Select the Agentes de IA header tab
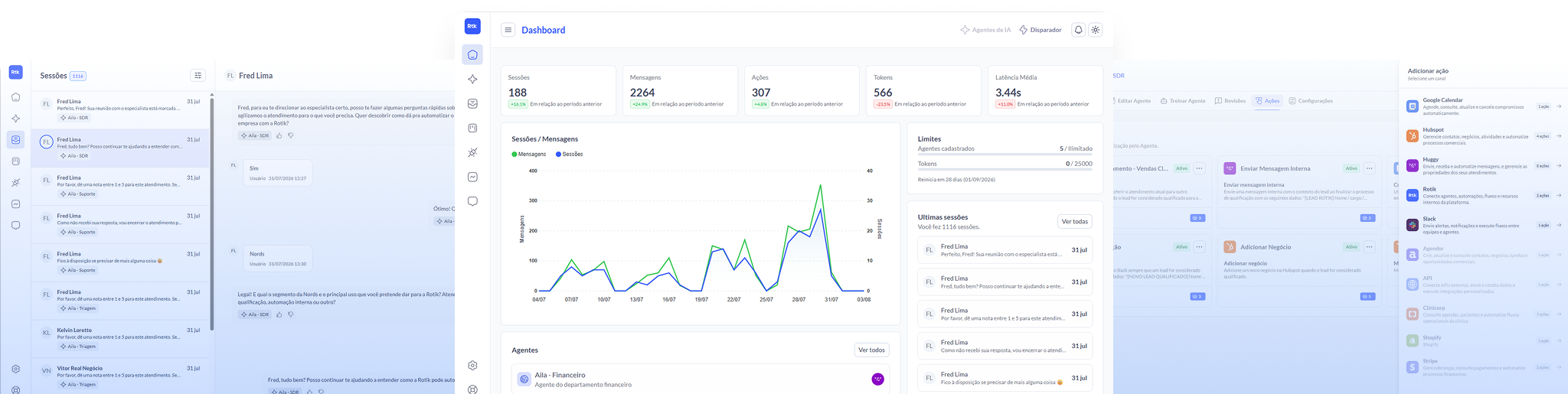 click(x=985, y=30)
